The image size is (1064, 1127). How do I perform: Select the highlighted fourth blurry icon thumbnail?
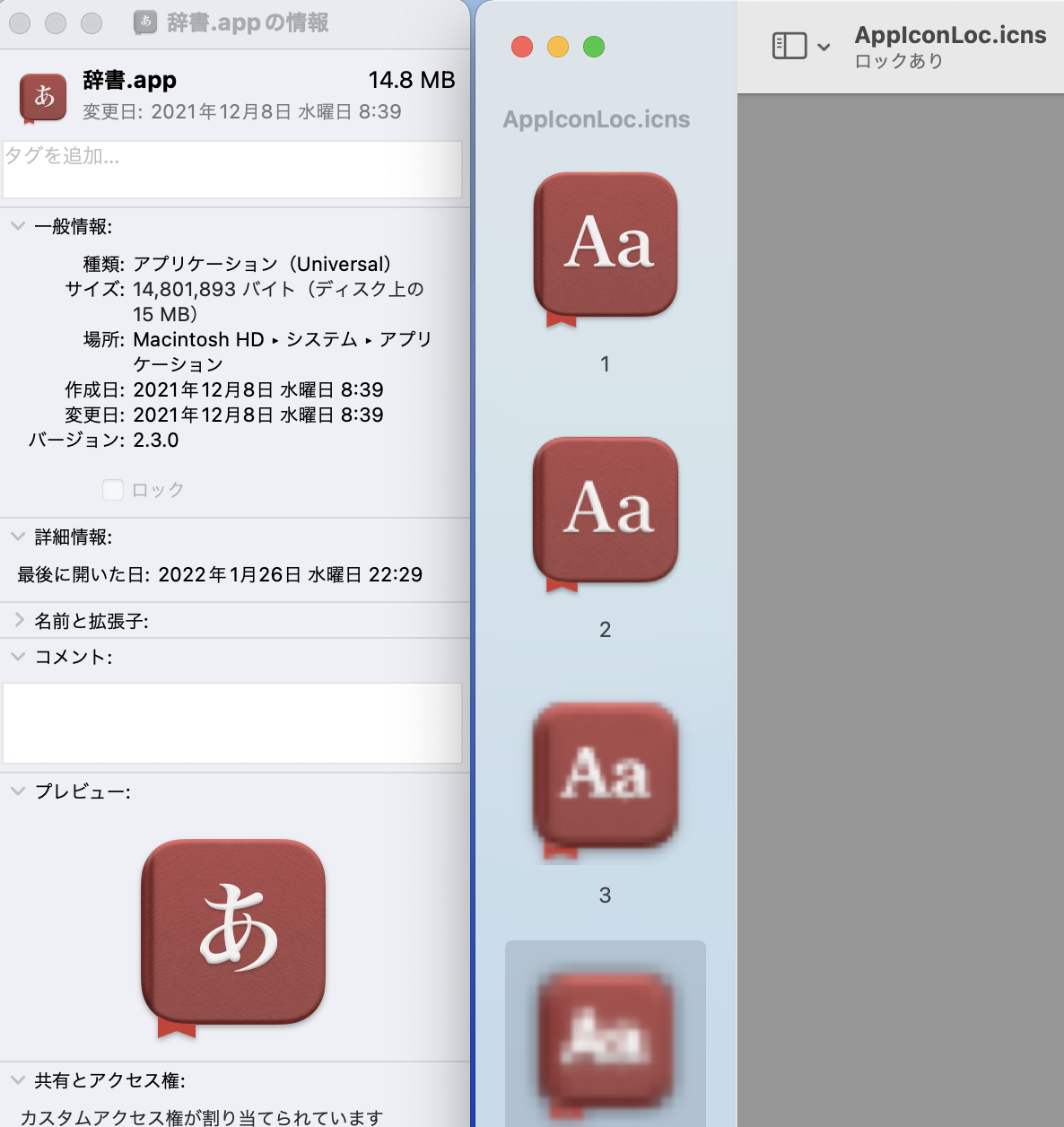tap(606, 1034)
